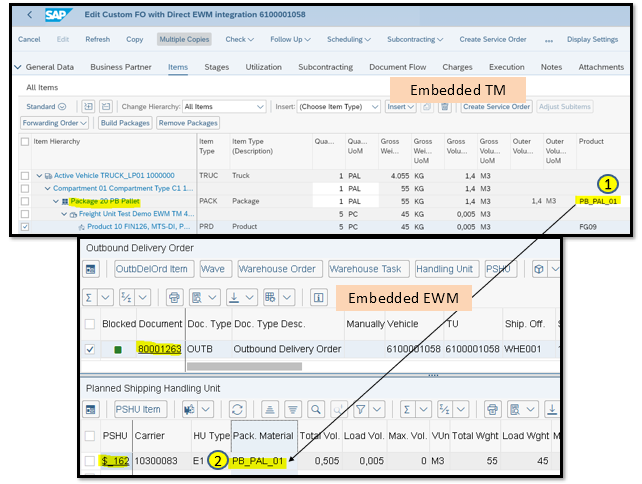Open the Document Flow tab

pos(392,67)
